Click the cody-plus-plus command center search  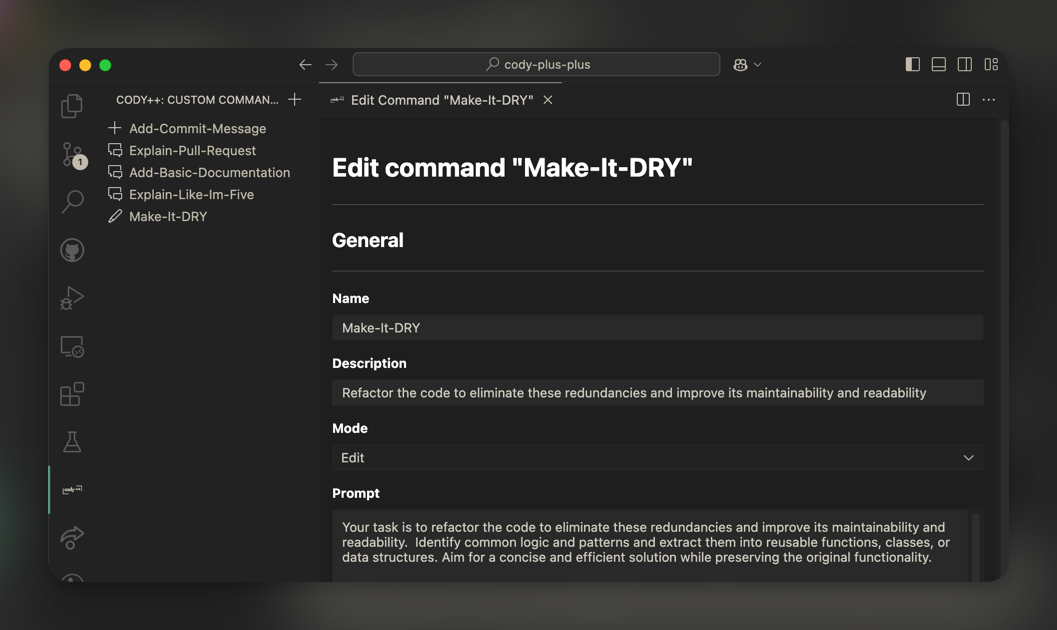pyautogui.click(x=536, y=64)
